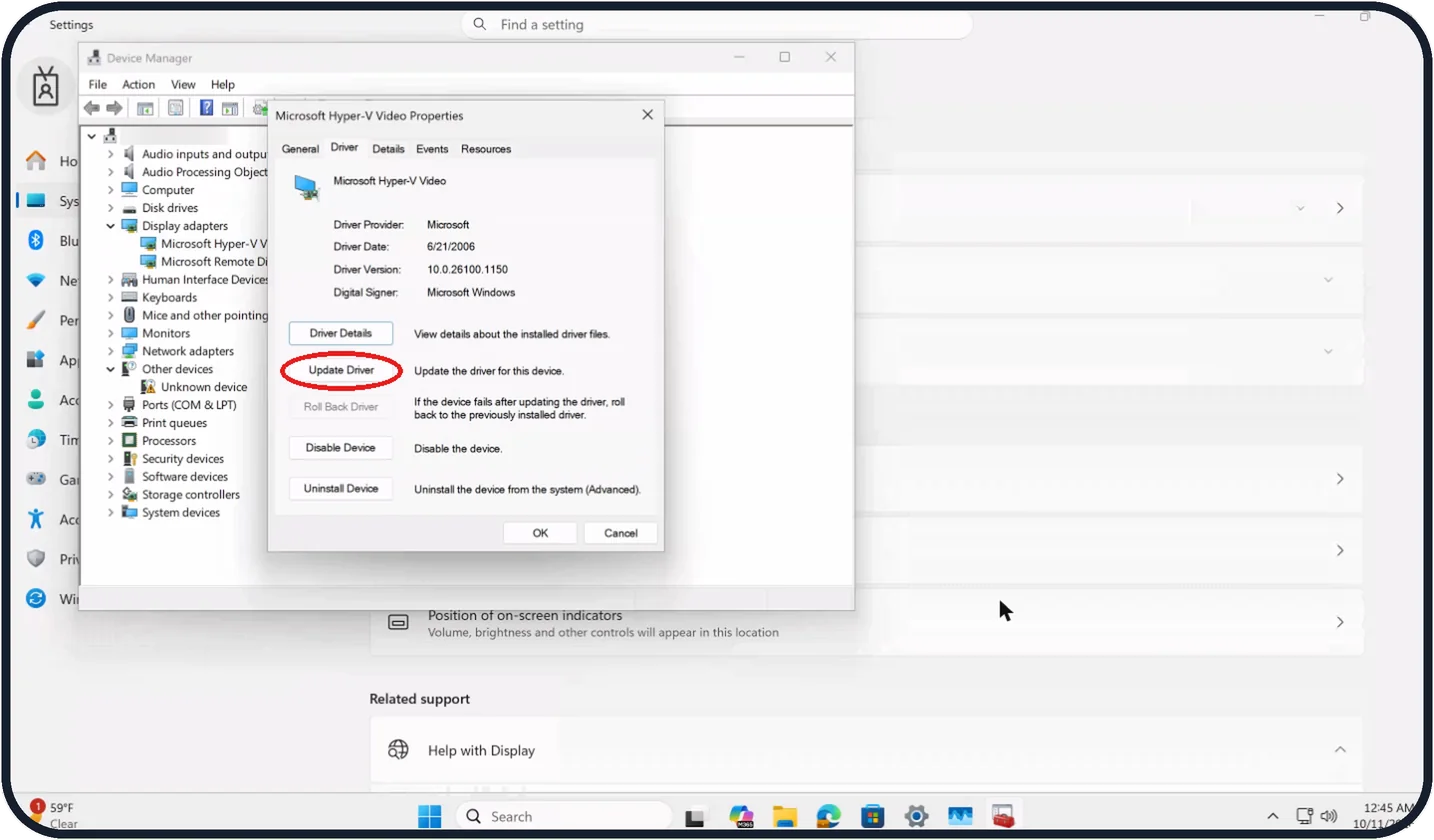Switch to the General tab in Properties
Viewport: 1434px width, 840px height.
pos(300,149)
